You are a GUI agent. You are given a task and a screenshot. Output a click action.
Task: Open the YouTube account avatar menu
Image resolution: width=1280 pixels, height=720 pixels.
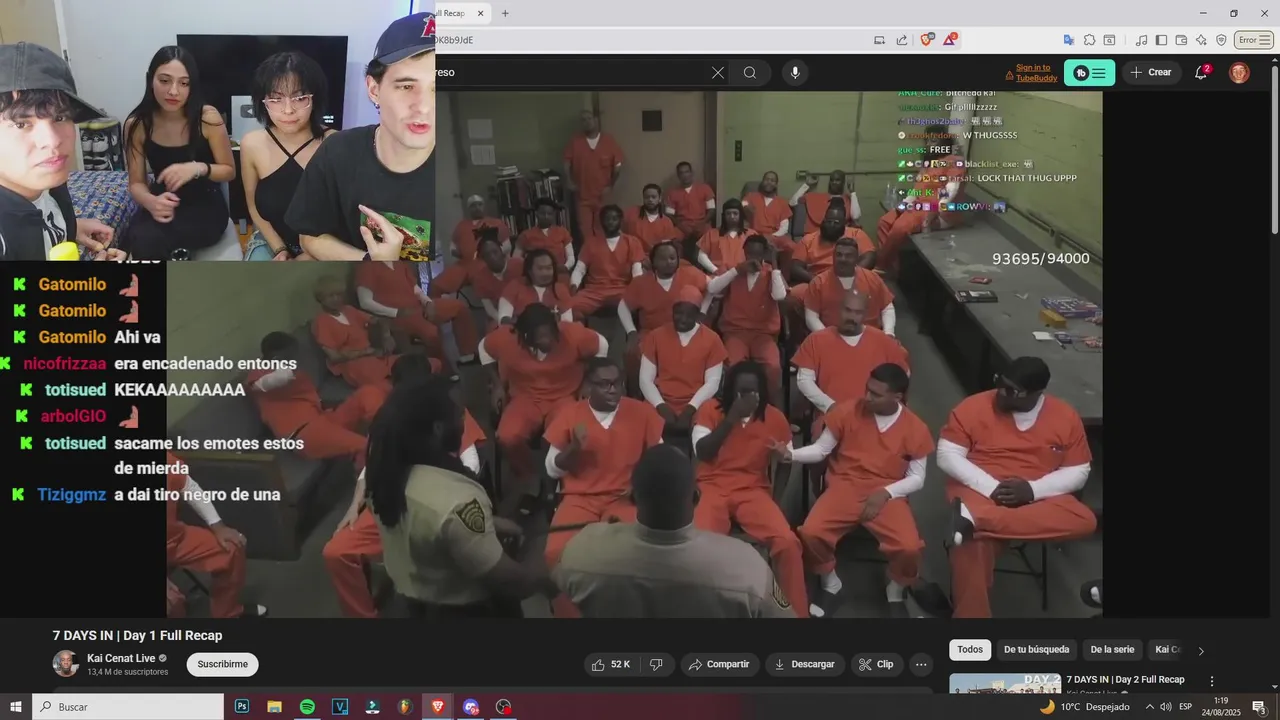(1239, 72)
